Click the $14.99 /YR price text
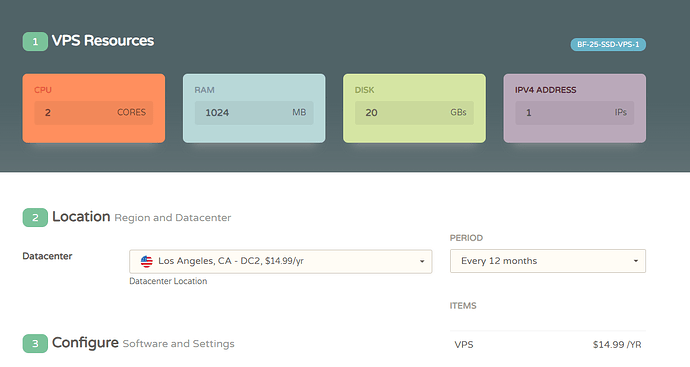690x367 pixels. click(617, 345)
